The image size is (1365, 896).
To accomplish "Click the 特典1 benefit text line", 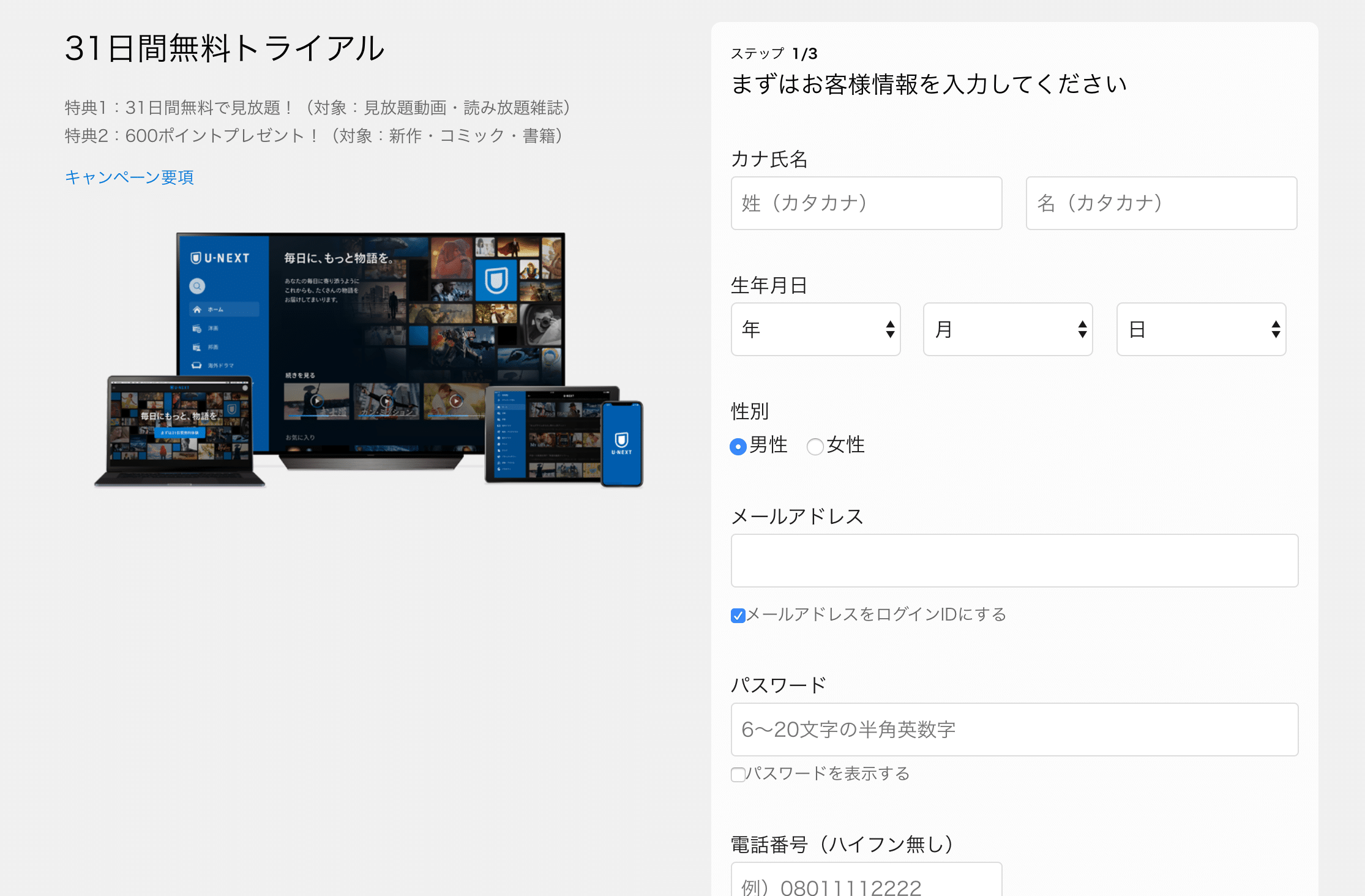I will (x=318, y=108).
